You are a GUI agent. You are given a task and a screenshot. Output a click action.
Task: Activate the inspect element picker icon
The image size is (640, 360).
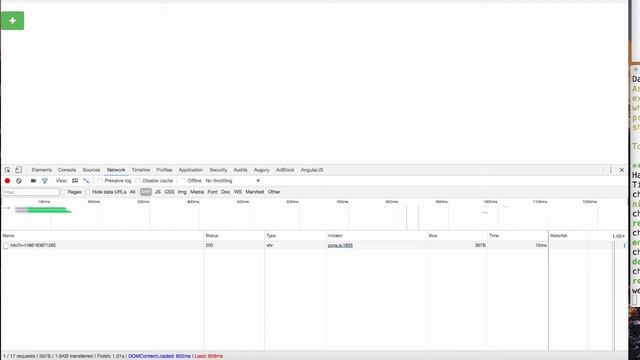8,170
